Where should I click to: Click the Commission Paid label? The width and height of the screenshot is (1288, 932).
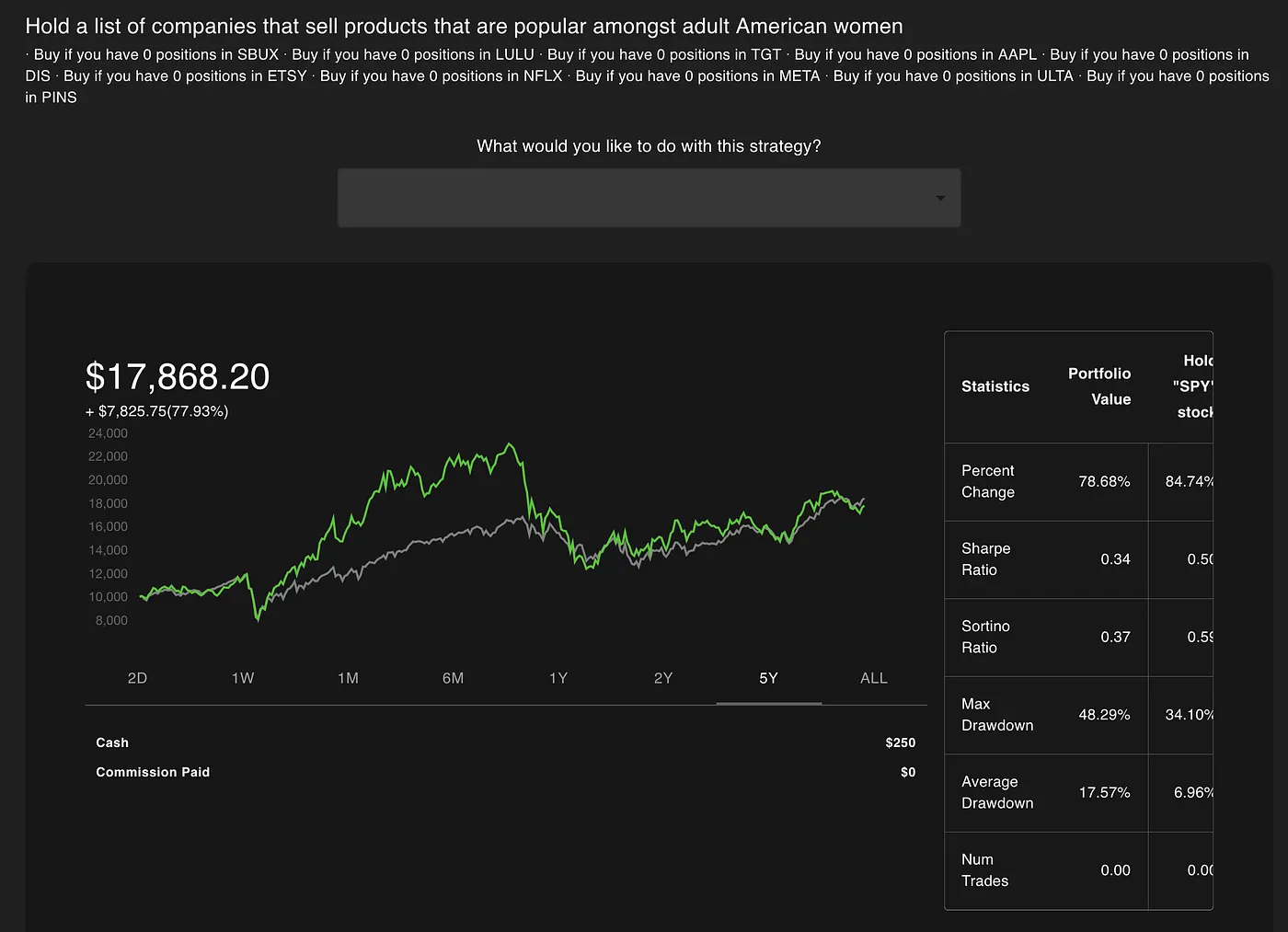[x=153, y=772]
